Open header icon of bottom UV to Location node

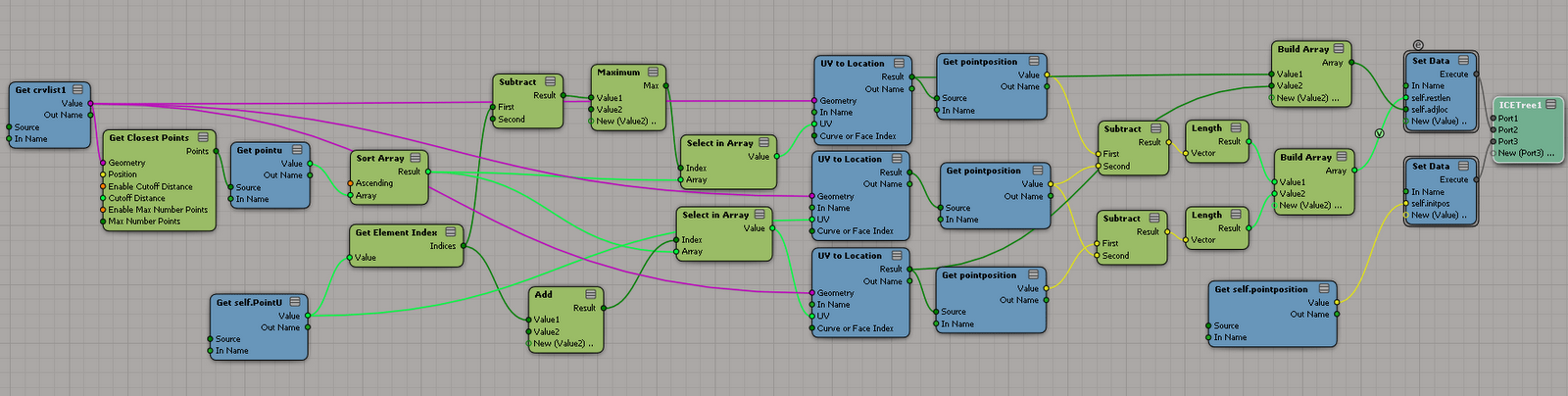[897, 255]
